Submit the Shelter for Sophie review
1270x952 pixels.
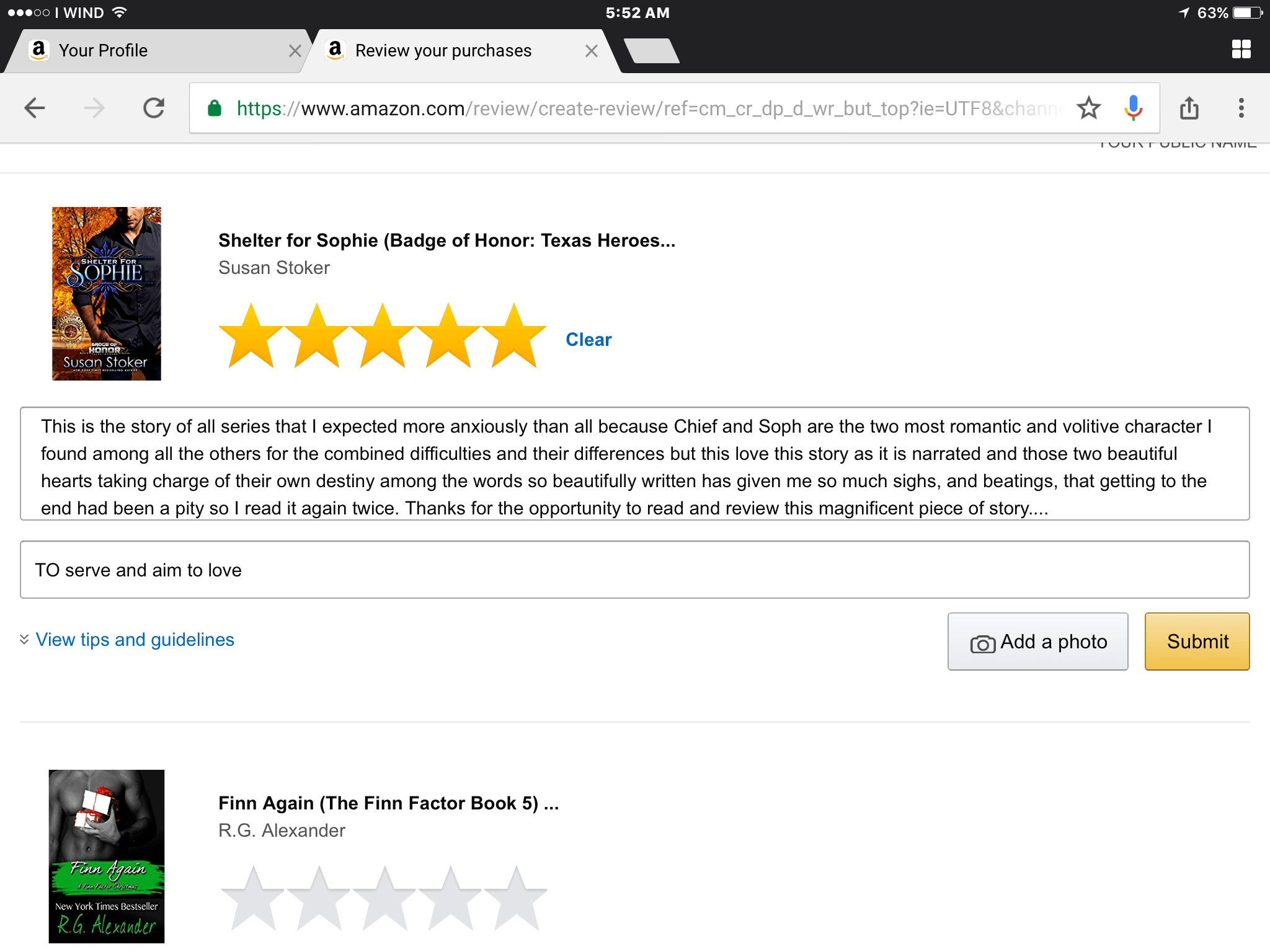pos(1197,641)
